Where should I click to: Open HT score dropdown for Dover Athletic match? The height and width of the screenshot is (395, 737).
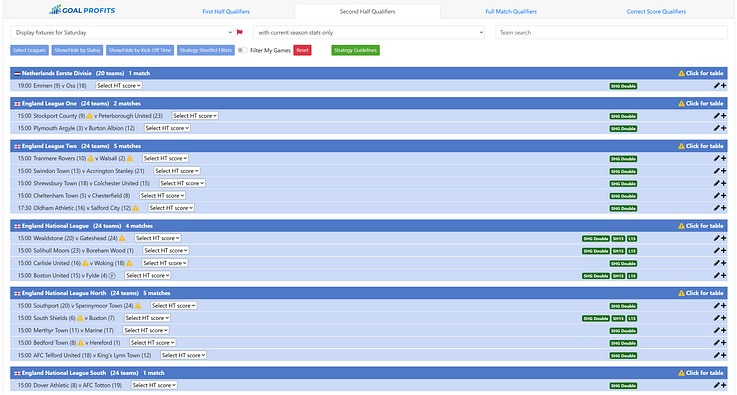tap(154, 385)
